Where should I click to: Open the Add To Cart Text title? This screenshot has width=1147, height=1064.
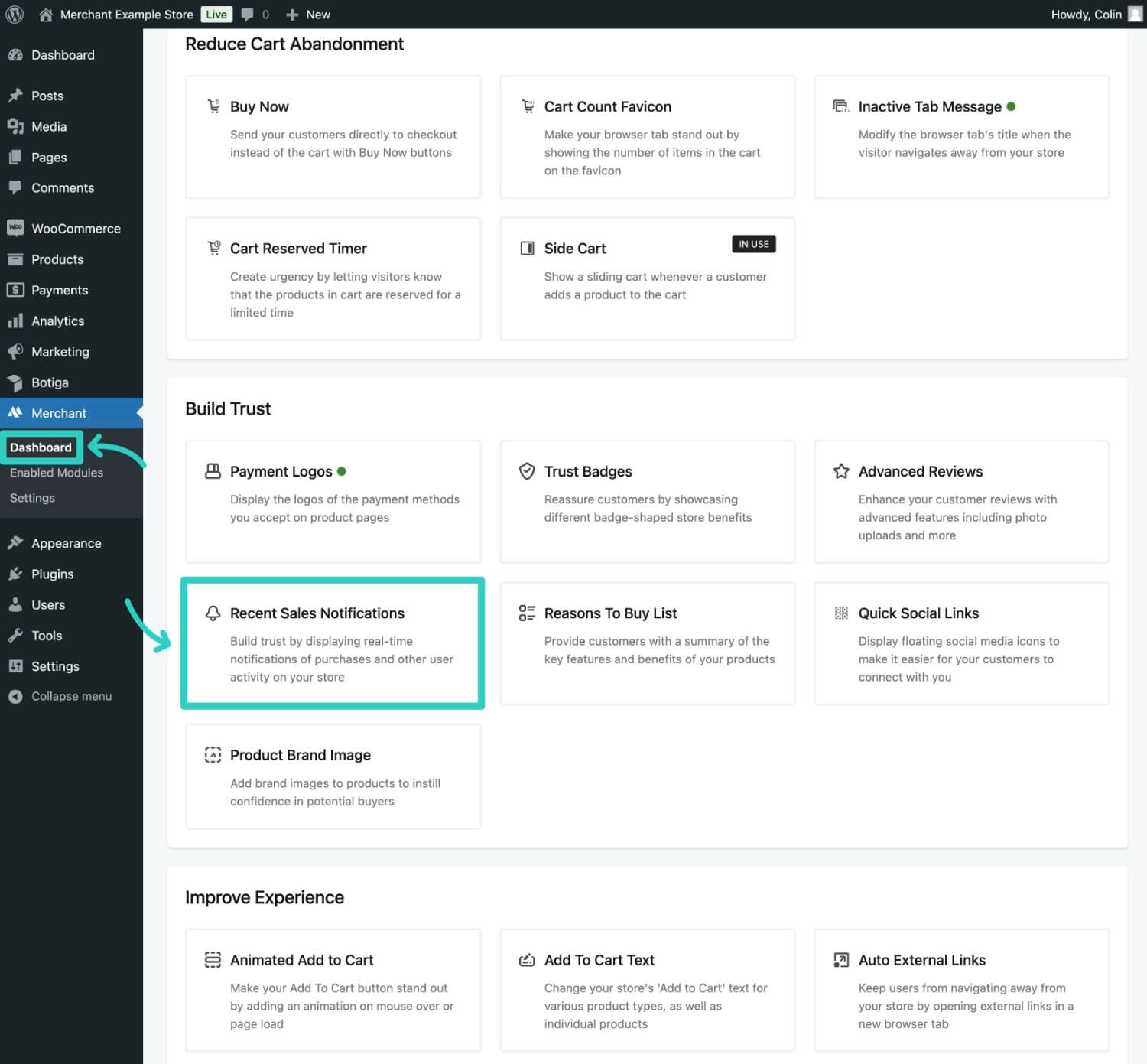(599, 959)
